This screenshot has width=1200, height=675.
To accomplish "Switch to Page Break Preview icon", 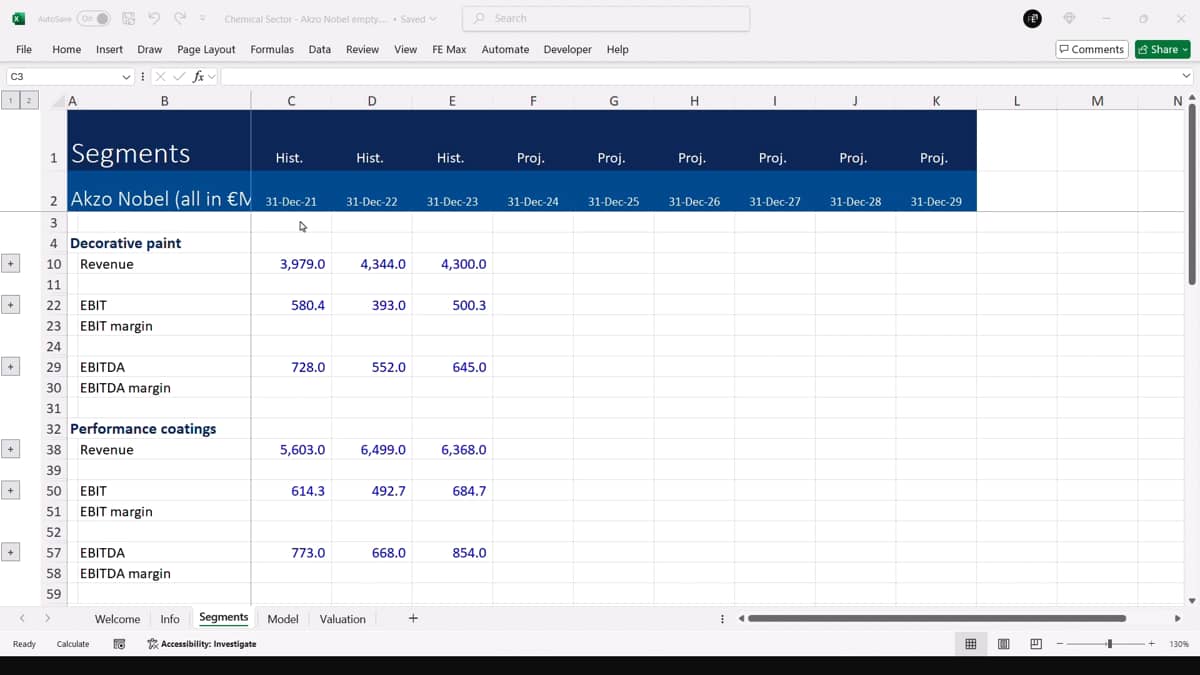I will pyautogui.click(x=1036, y=644).
